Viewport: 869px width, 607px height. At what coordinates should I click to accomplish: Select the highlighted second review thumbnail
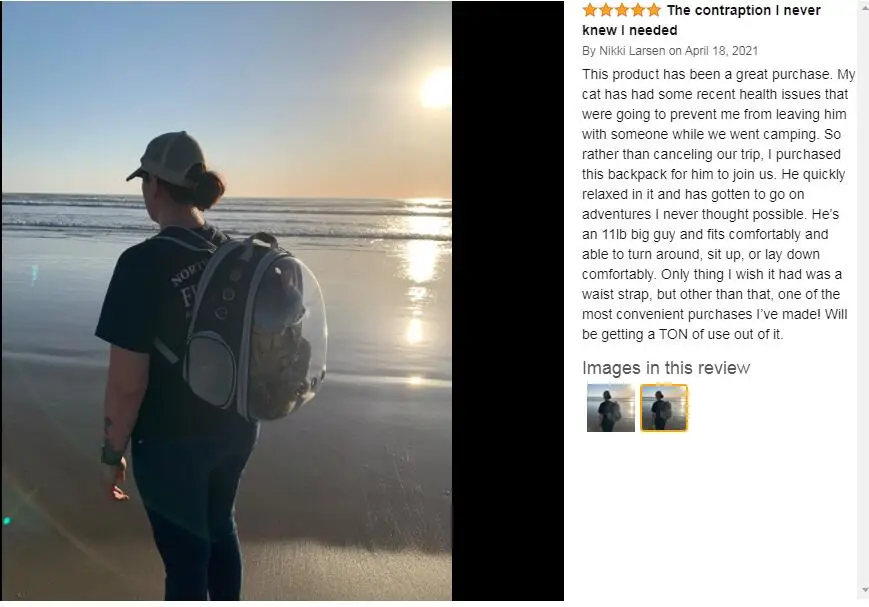click(664, 407)
